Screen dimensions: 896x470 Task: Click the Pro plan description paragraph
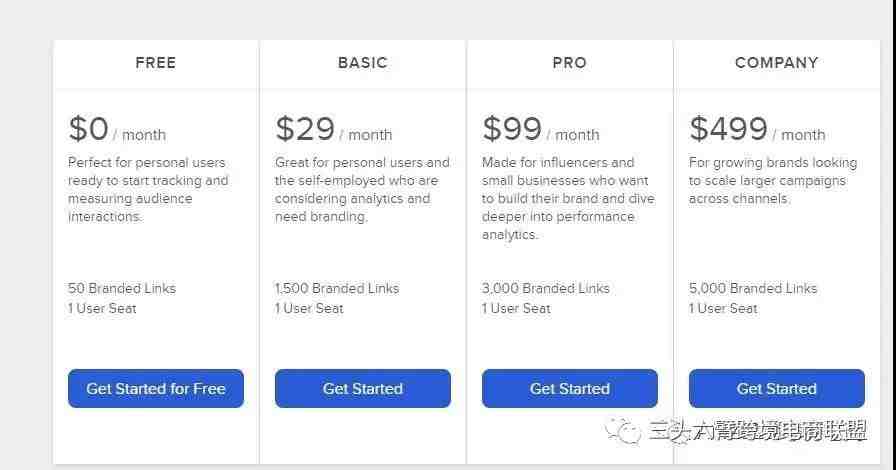[x=568, y=198]
